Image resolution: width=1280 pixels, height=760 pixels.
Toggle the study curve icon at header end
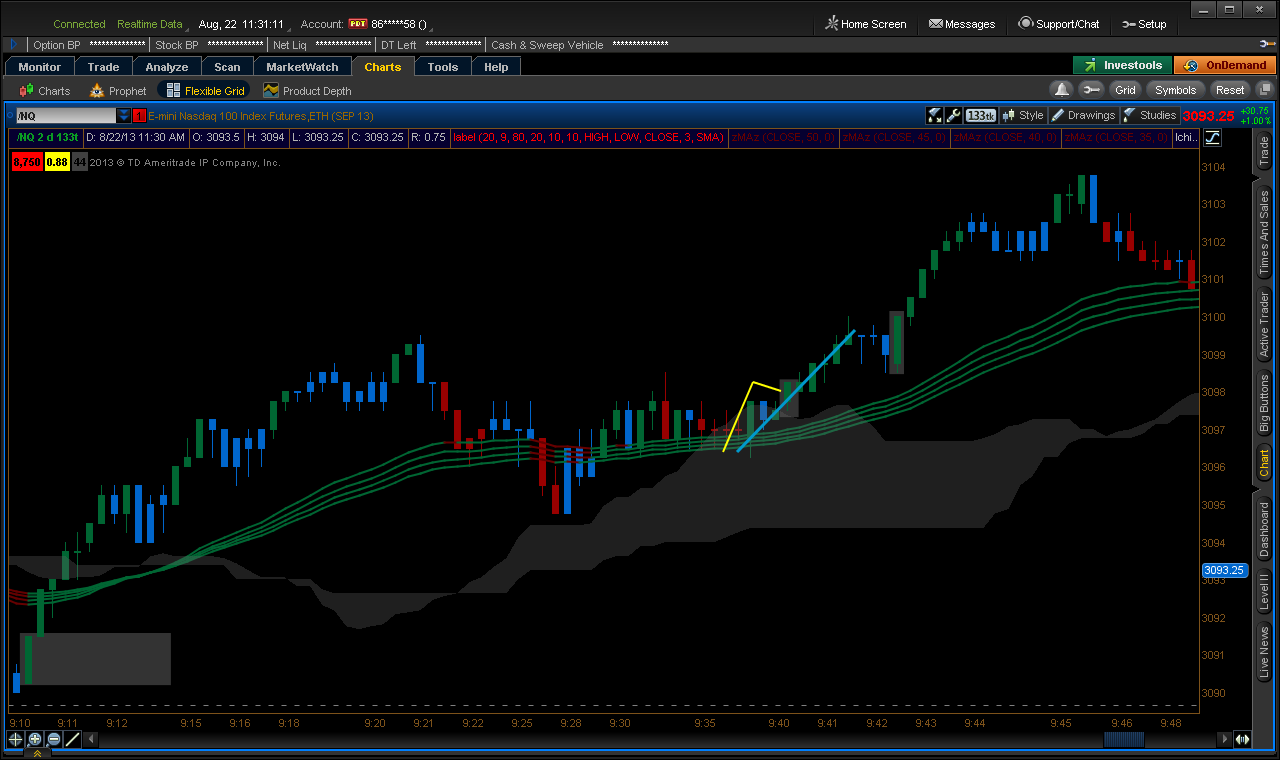[x=1213, y=138]
